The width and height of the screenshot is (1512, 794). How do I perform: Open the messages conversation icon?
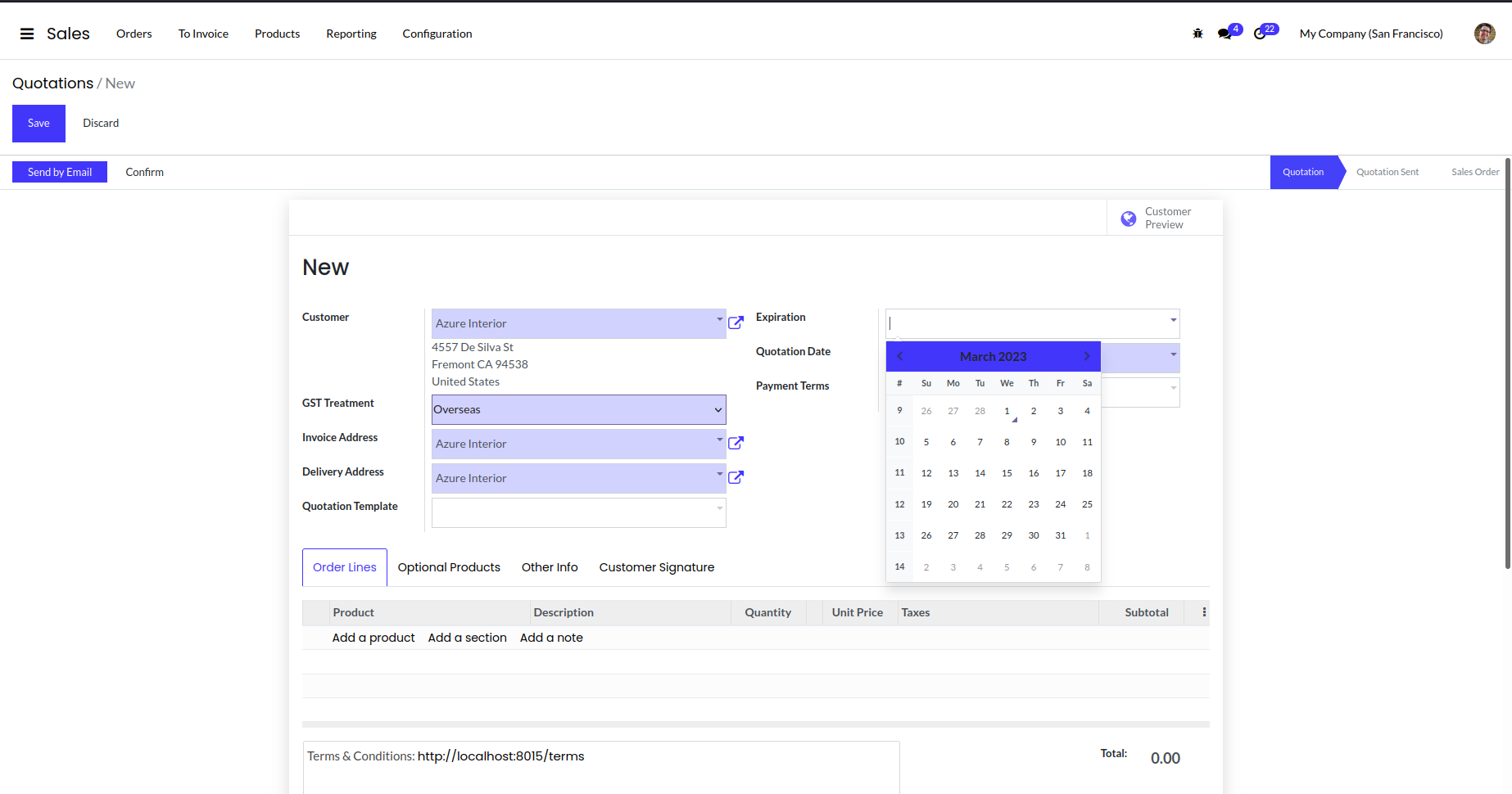click(x=1225, y=34)
